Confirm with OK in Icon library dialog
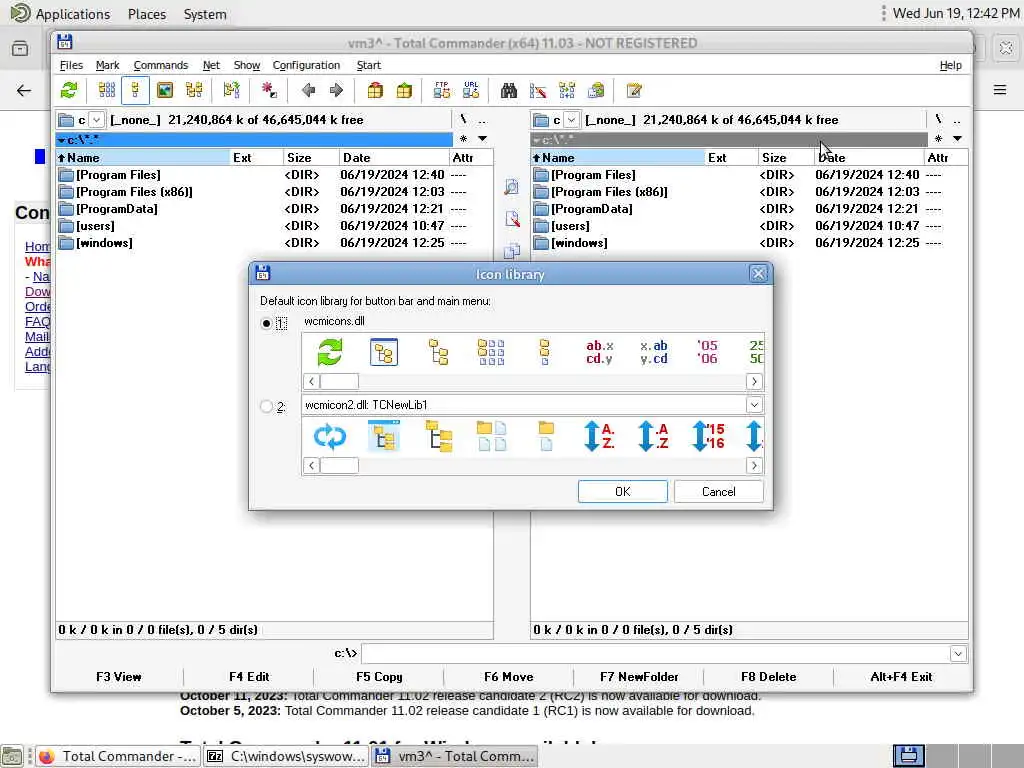 point(622,492)
